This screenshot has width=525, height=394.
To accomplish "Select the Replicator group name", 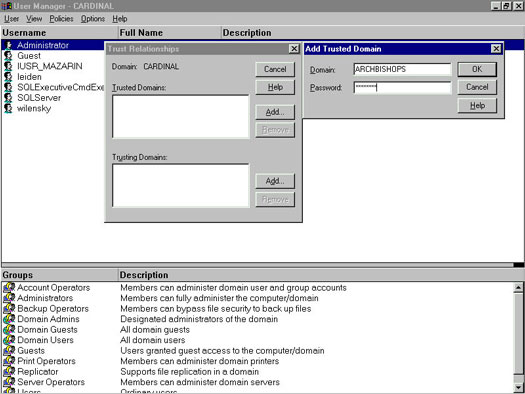I will pyautogui.click(x=38, y=372).
